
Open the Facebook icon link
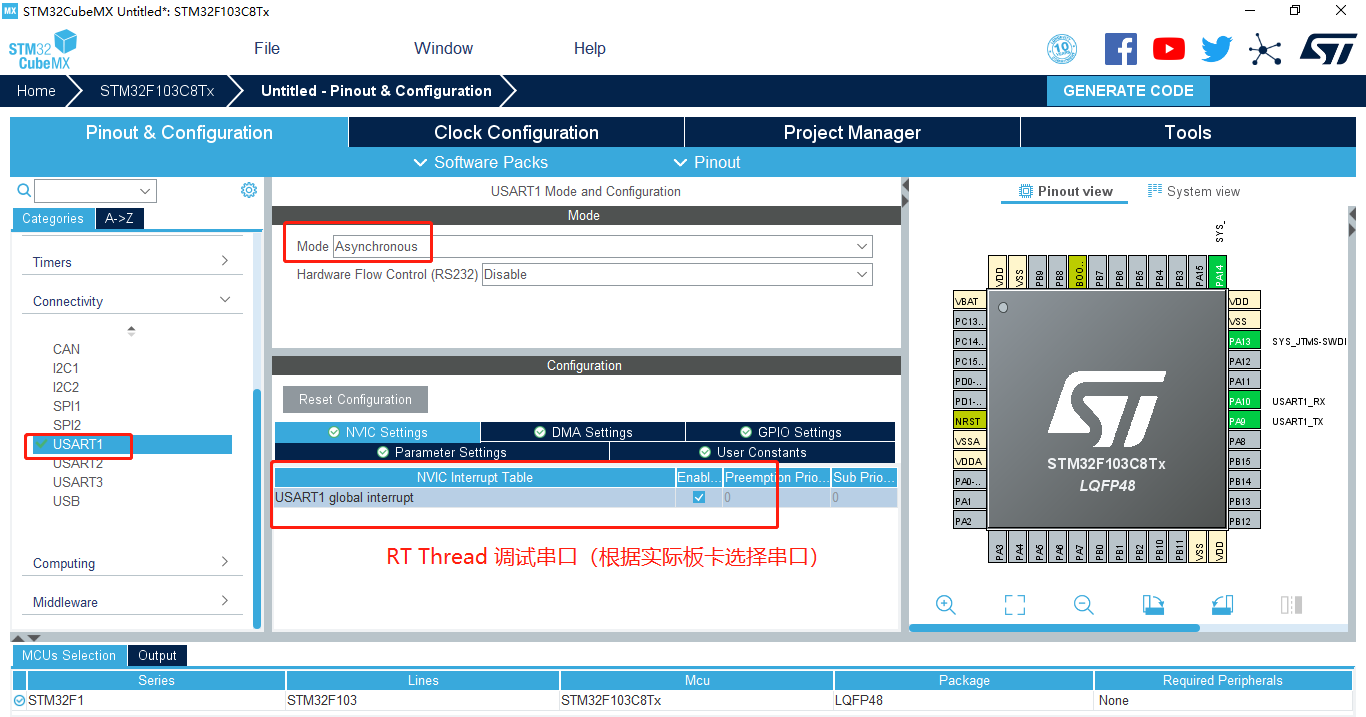coord(1121,49)
